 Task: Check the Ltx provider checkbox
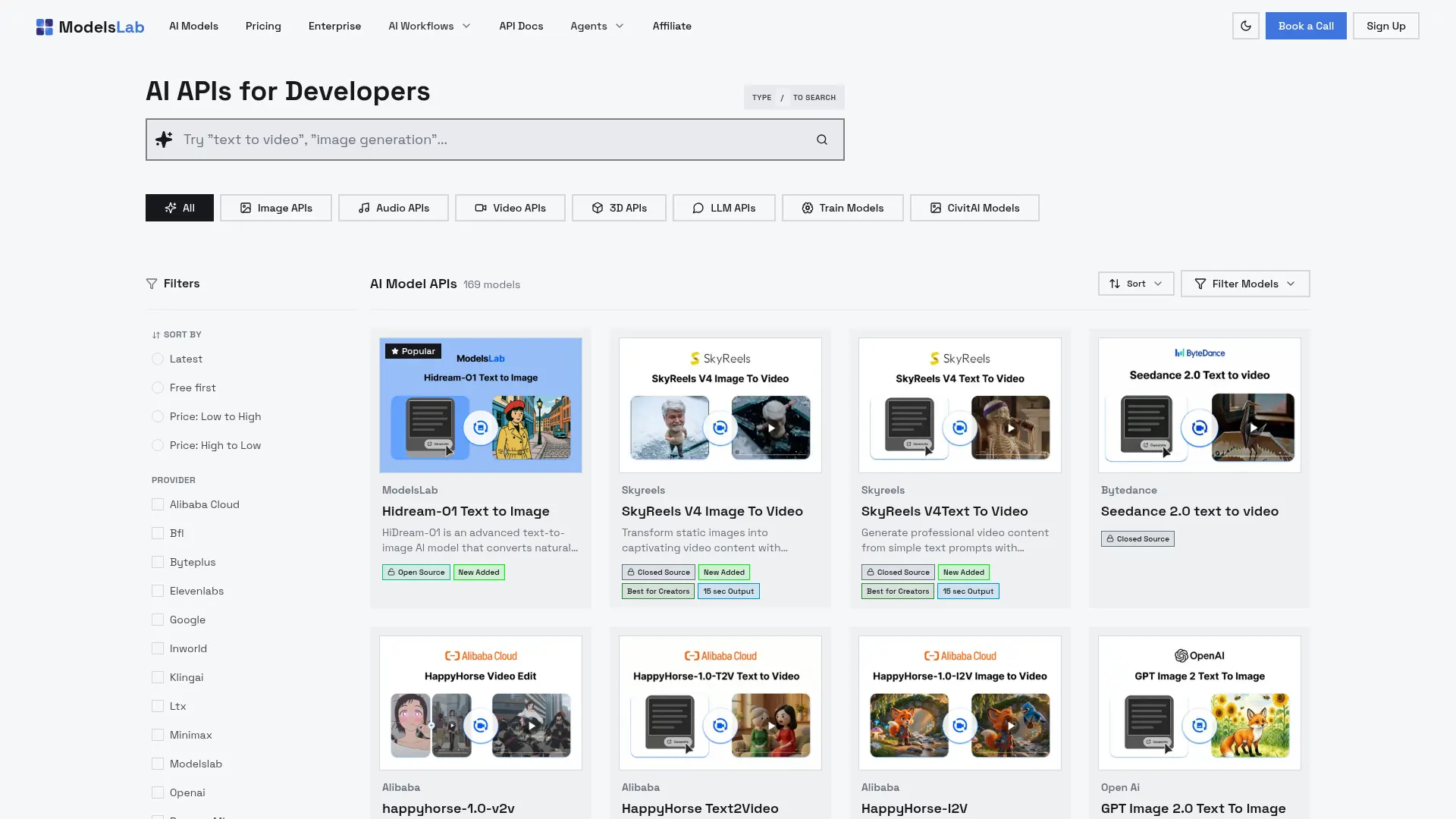pos(158,706)
